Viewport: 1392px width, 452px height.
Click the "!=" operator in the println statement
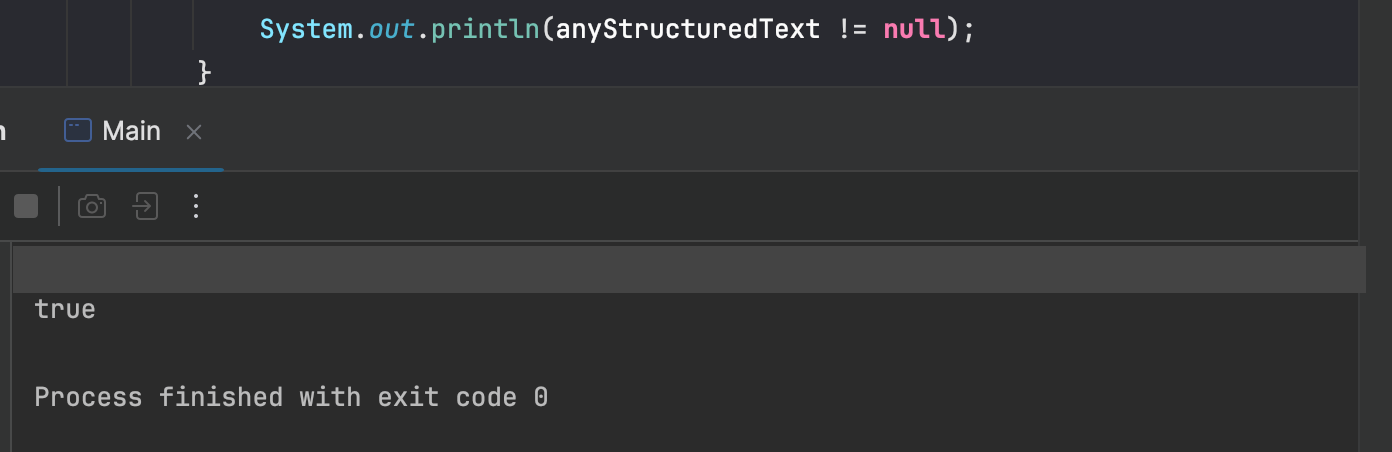click(851, 29)
